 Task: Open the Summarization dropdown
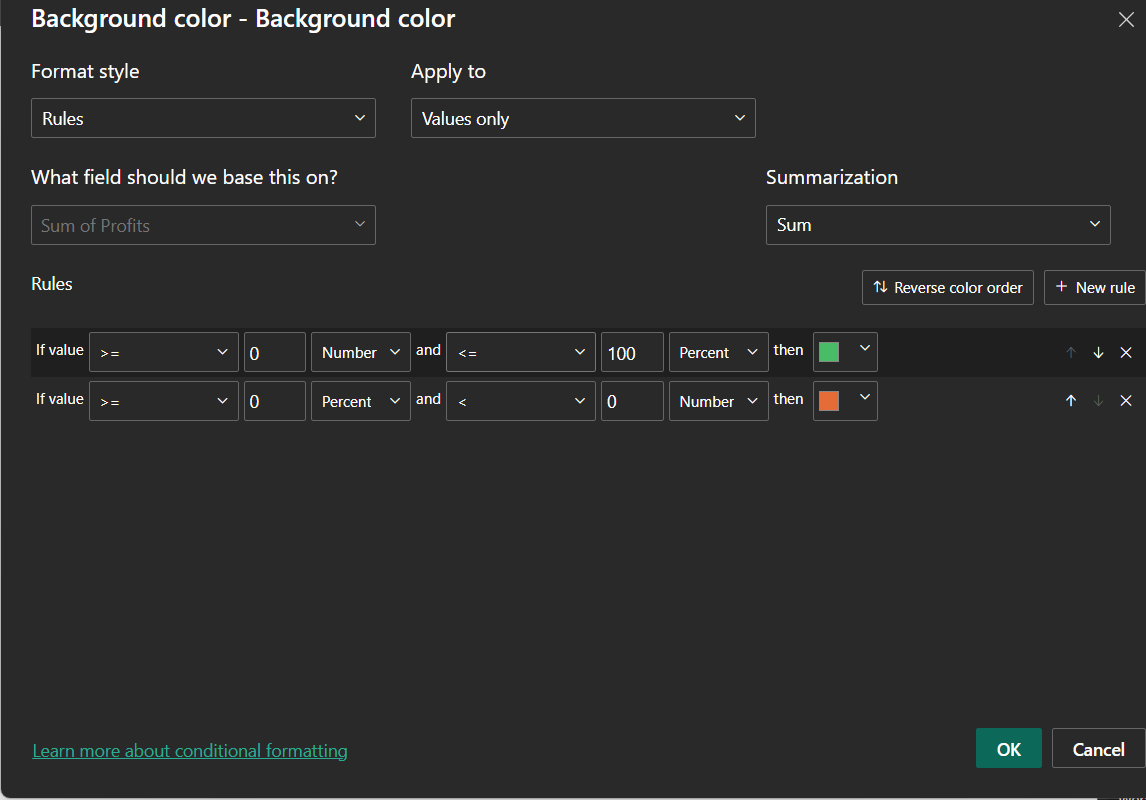click(x=937, y=225)
